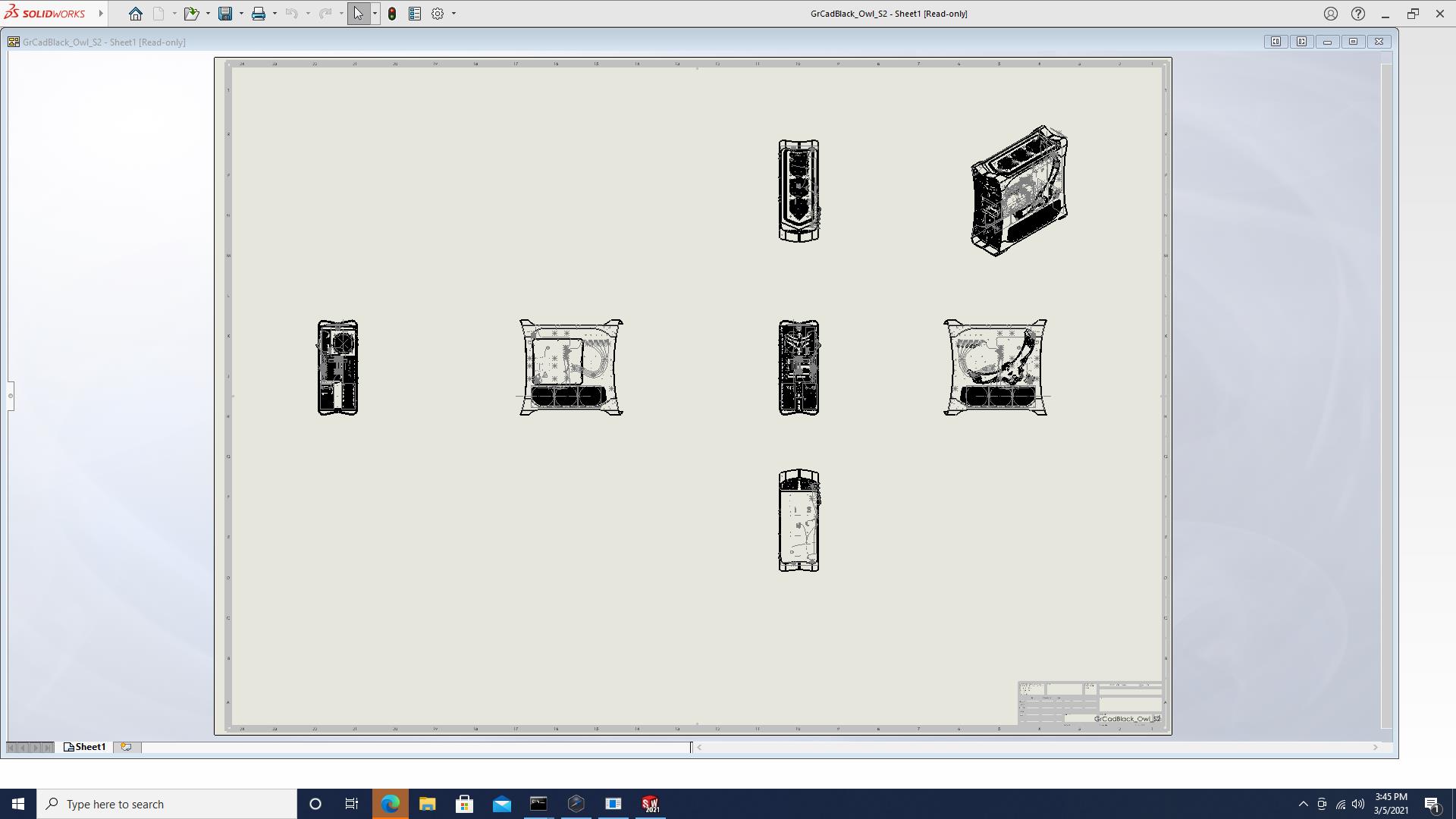Click the Add Sheet tab button
1456x819 pixels.
coord(127,747)
